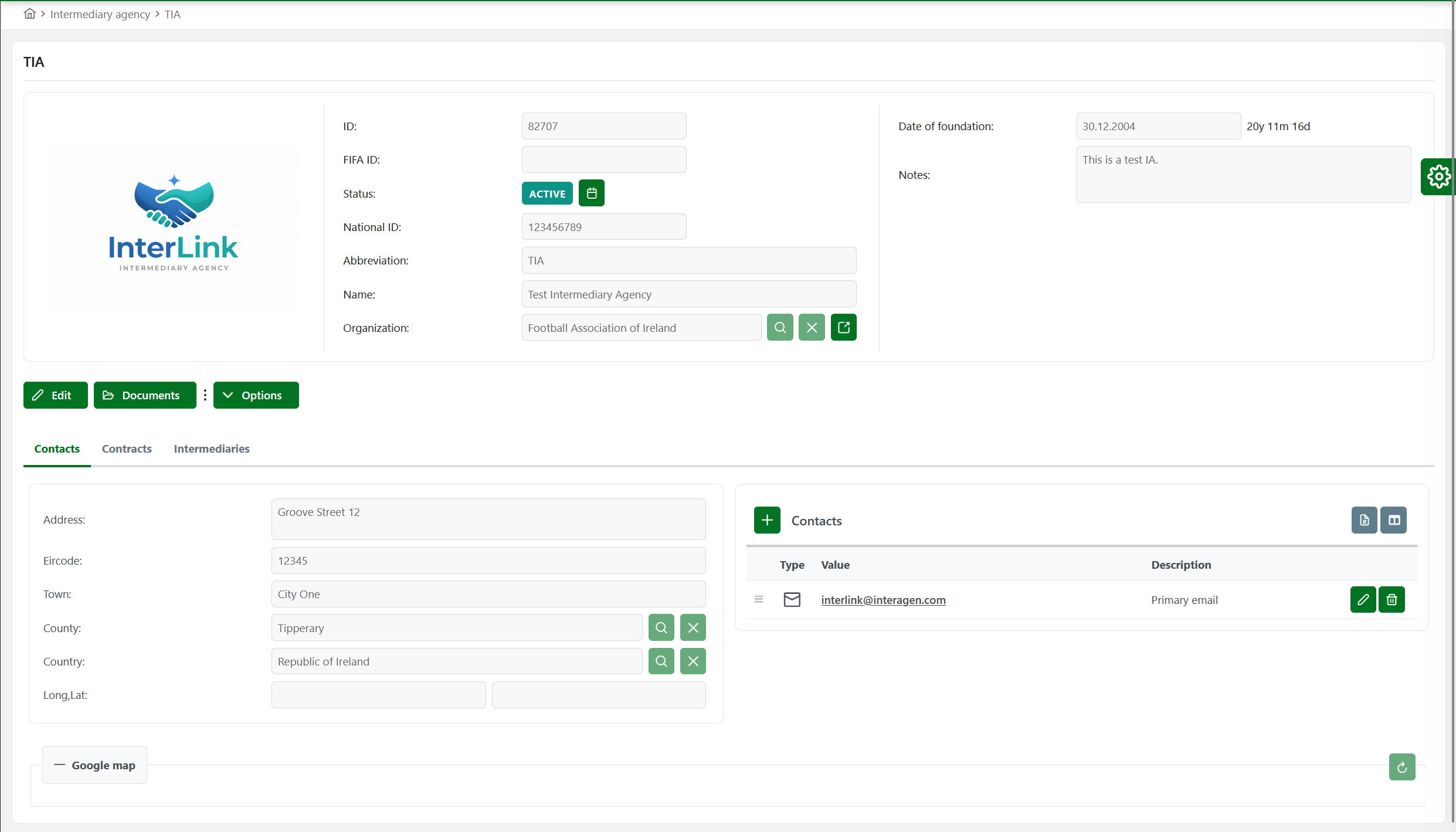The image size is (1456, 832).
Task: Click the Edit button
Action: pos(55,396)
